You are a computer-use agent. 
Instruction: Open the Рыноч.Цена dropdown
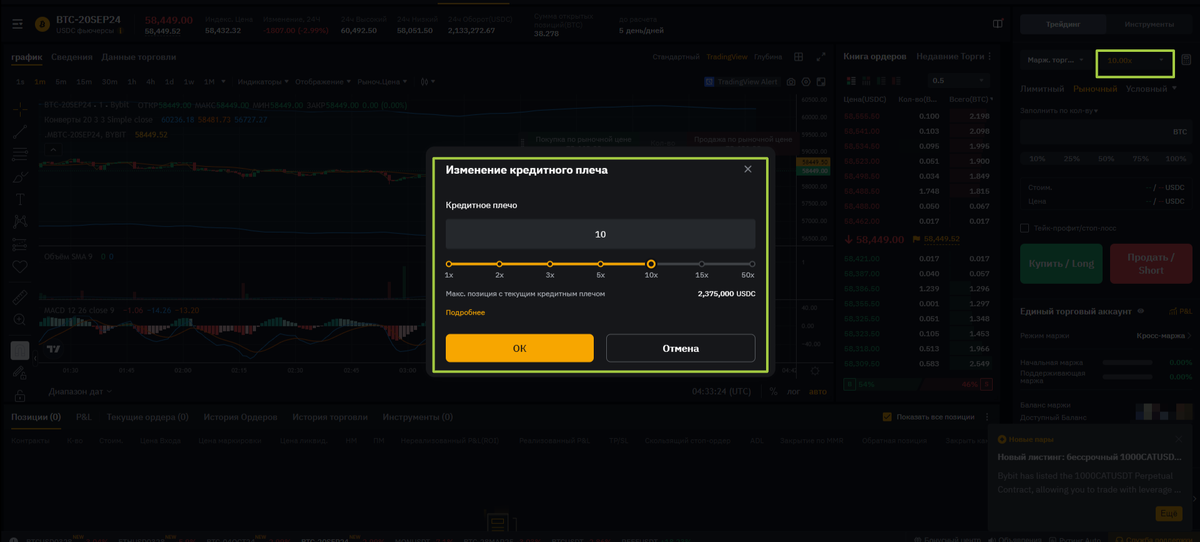click(x=383, y=81)
